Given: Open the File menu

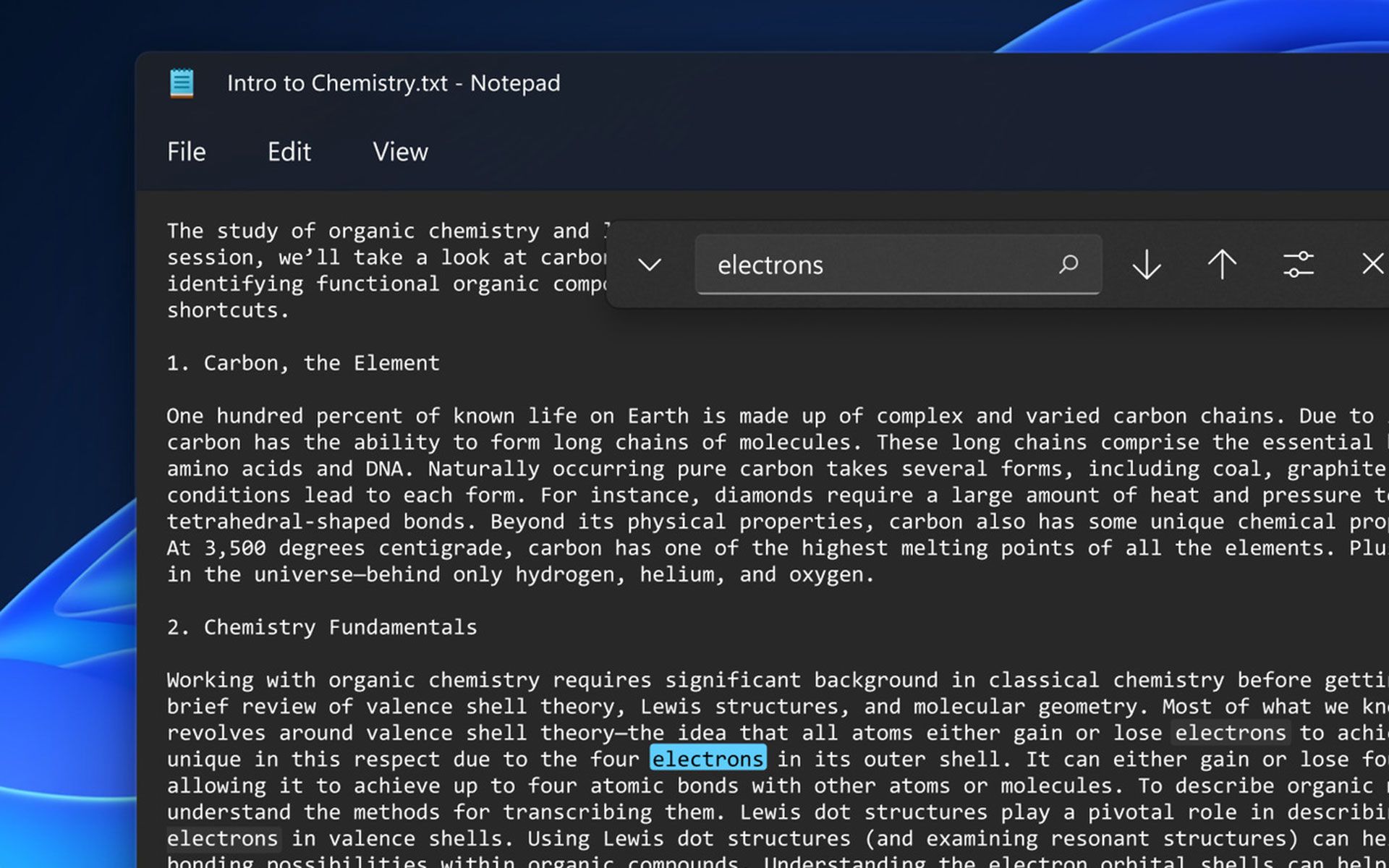Looking at the screenshot, I should pyautogui.click(x=187, y=152).
